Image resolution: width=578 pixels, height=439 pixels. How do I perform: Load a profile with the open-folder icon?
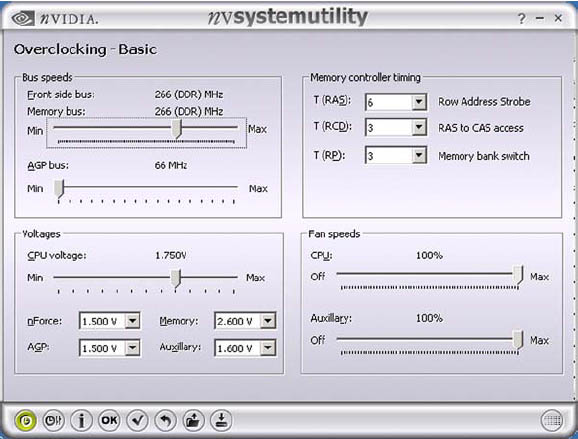click(x=193, y=420)
